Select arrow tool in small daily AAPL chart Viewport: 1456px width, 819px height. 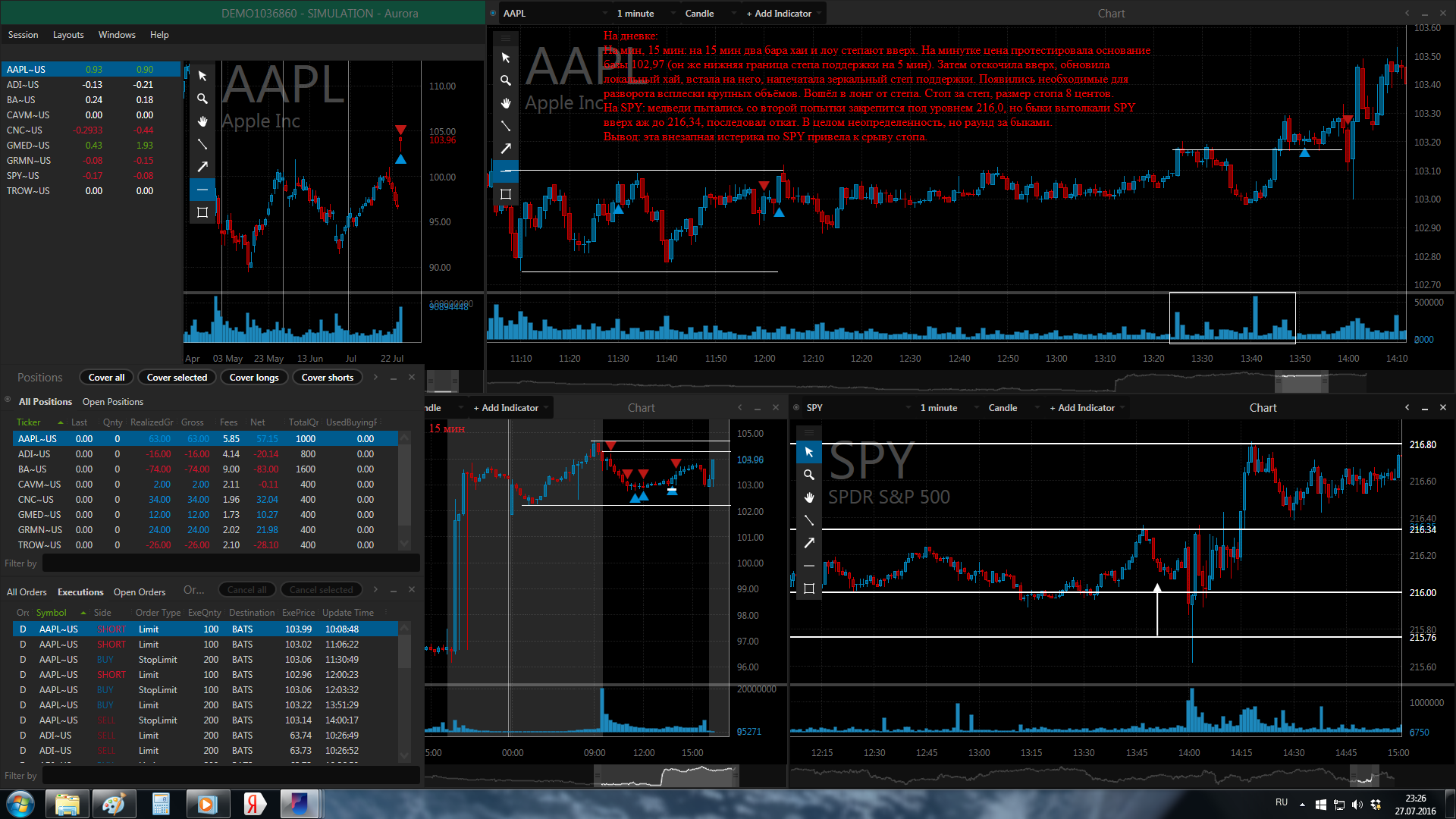click(202, 167)
